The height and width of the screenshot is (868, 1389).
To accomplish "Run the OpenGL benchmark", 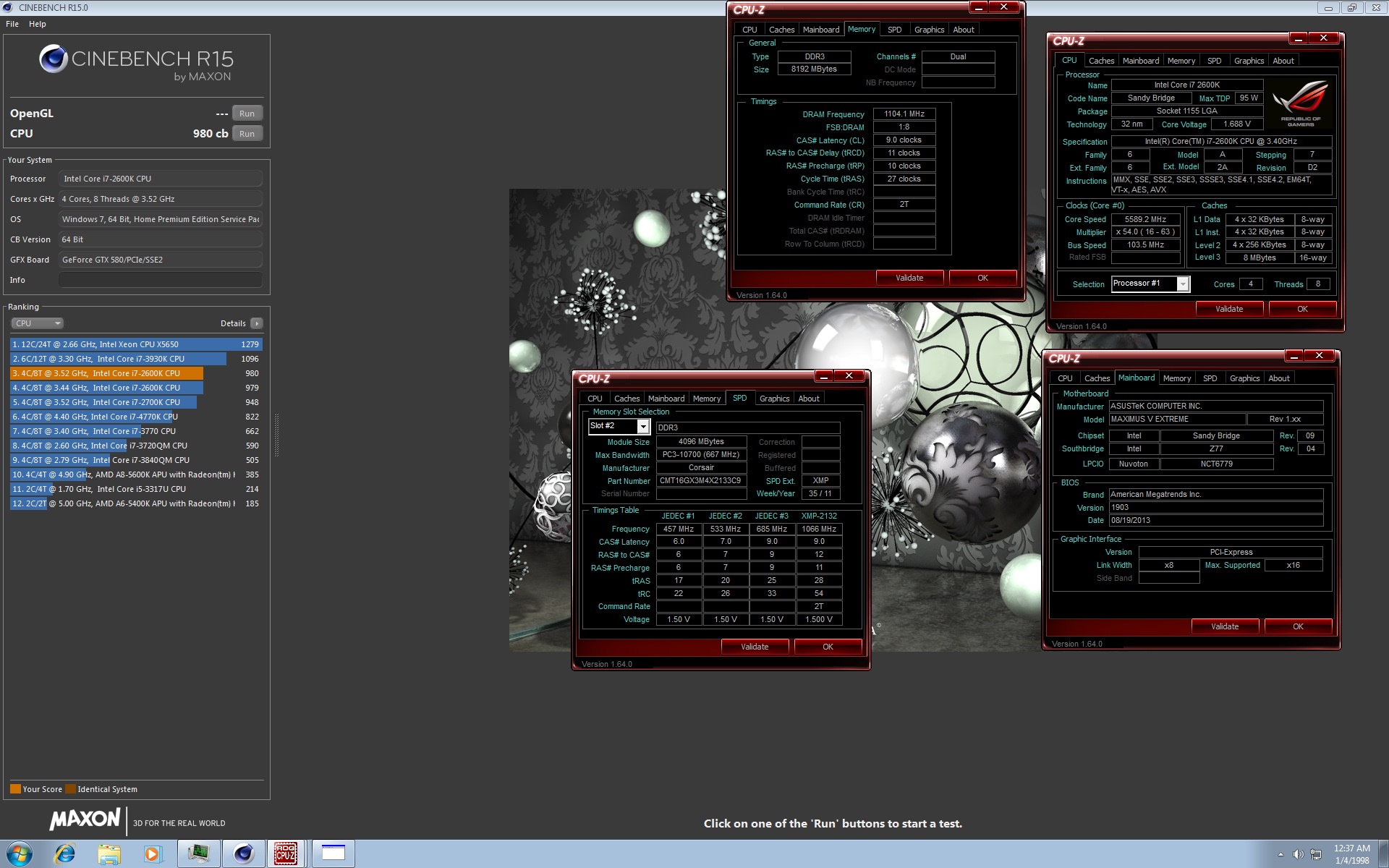I will pyautogui.click(x=247, y=114).
